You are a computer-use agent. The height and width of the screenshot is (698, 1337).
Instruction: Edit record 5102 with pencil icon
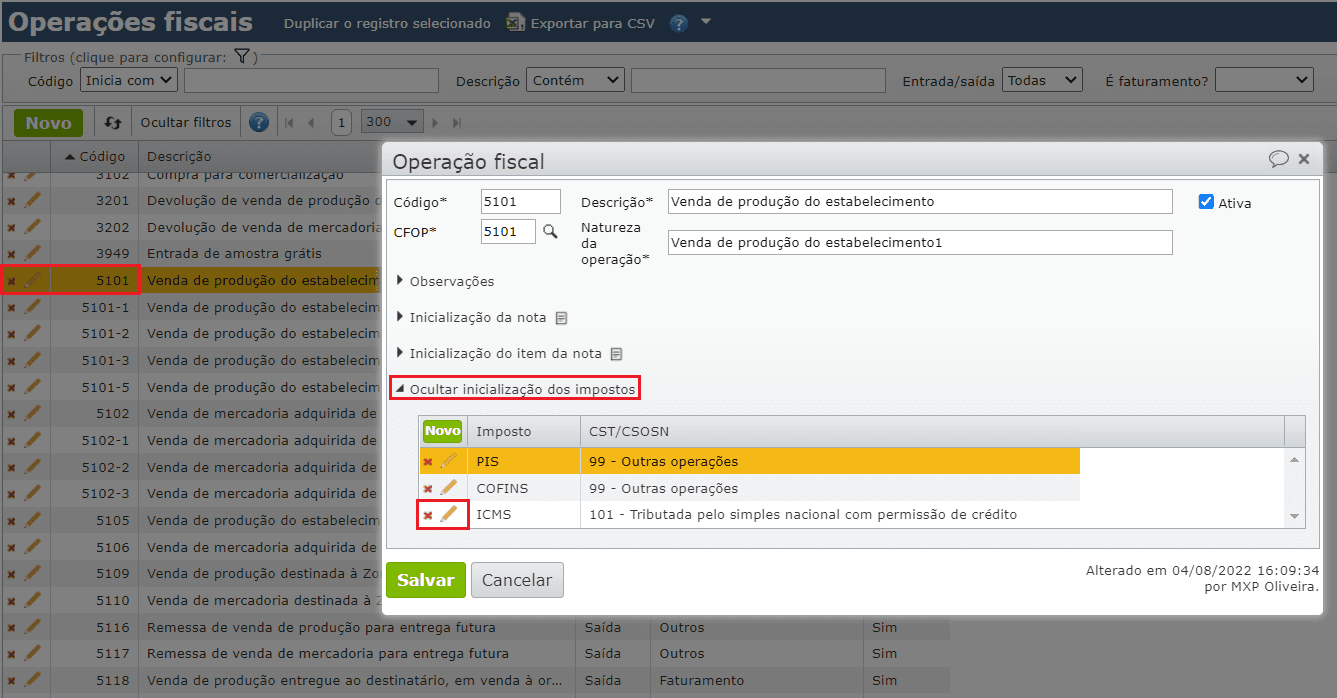[32, 412]
